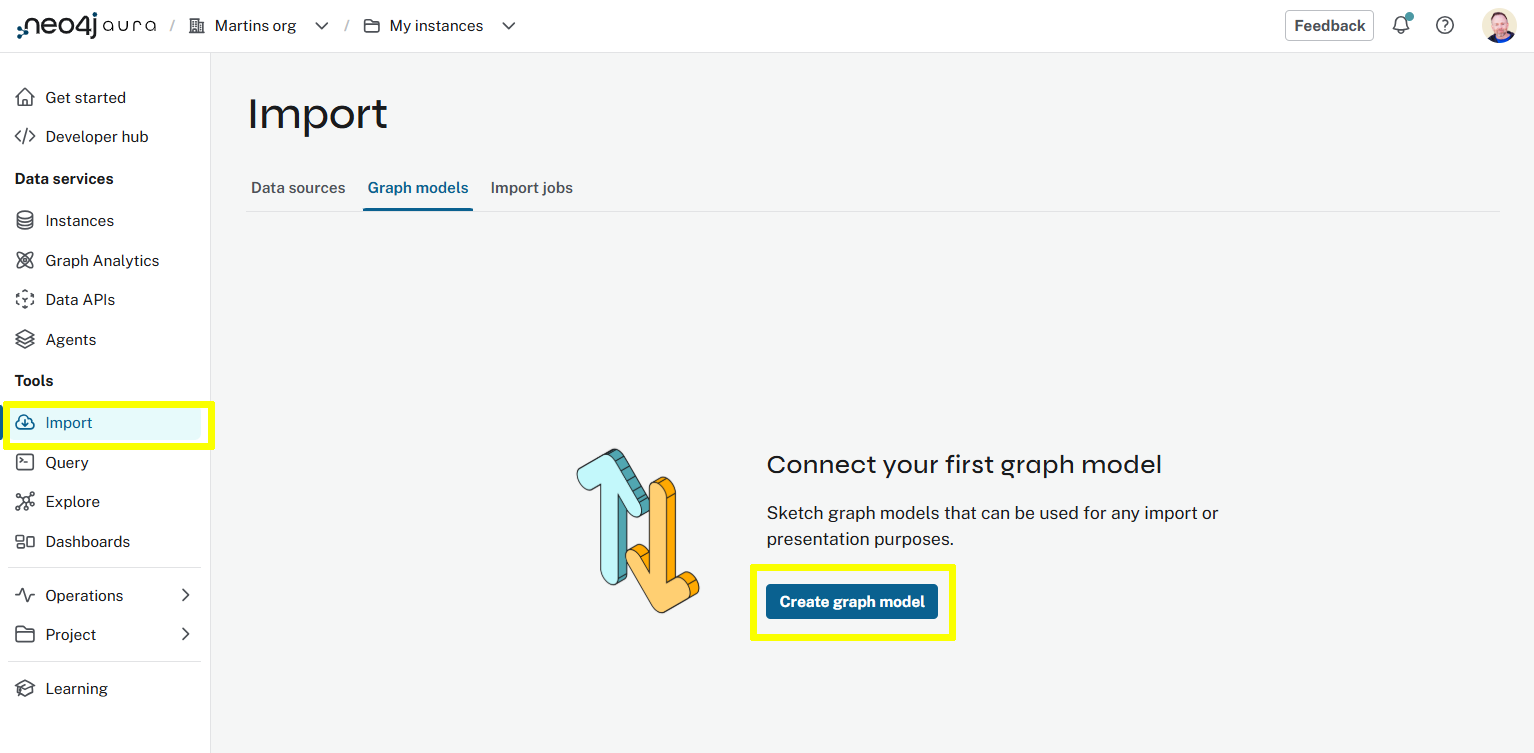This screenshot has height=753, width=1534.
Task: Click the Get started home icon
Action: (25, 97)
